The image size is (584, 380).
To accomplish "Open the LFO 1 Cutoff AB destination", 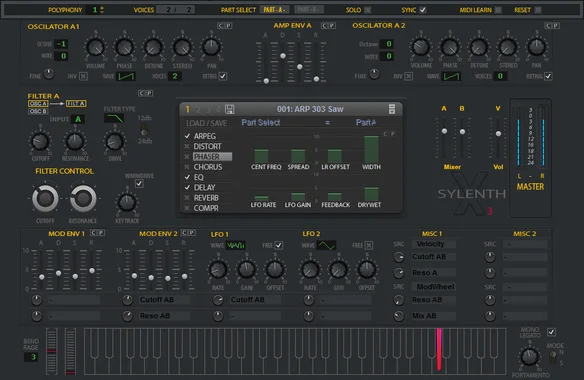I will [x=255, y=300].
